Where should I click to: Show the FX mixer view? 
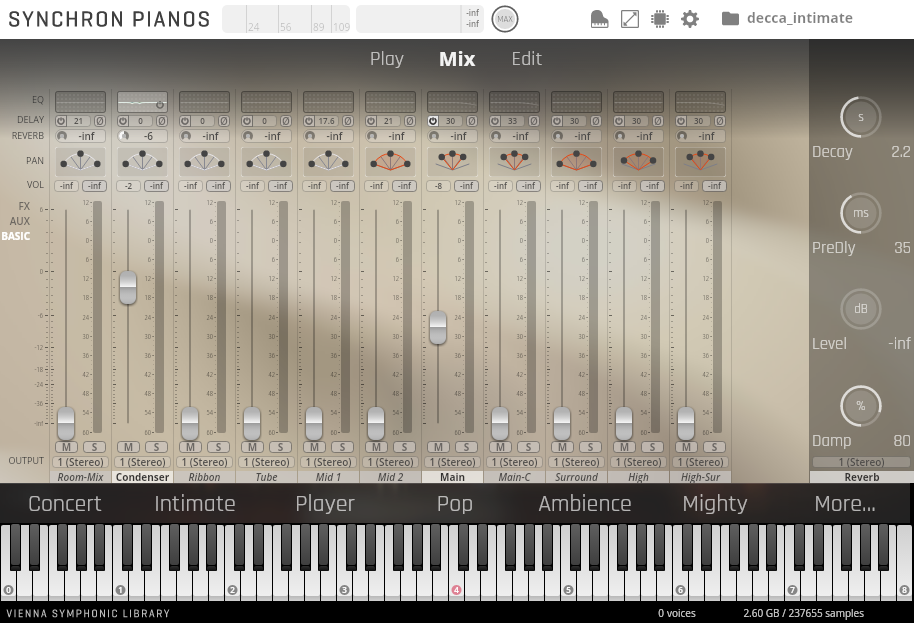click(x=24, y=206)
